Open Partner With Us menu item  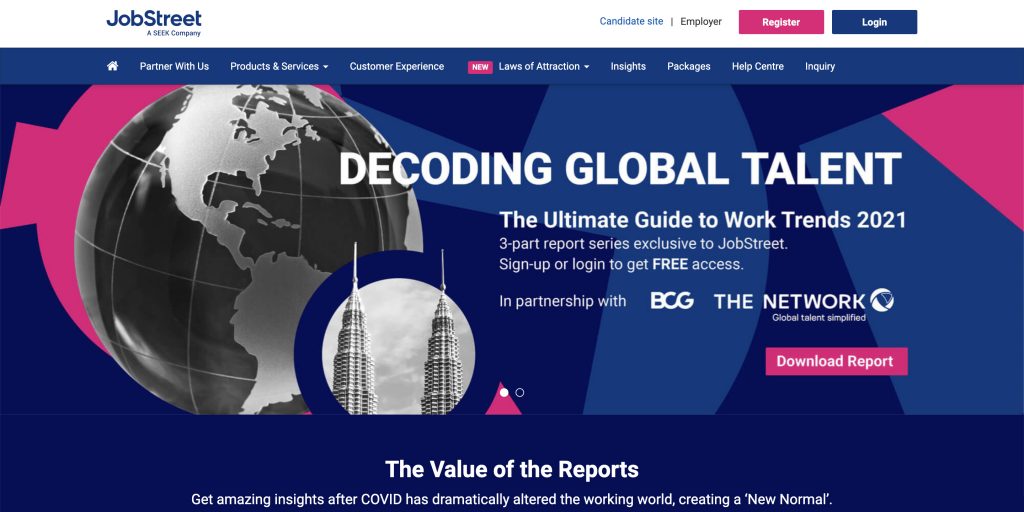click(x=174, y=66)
